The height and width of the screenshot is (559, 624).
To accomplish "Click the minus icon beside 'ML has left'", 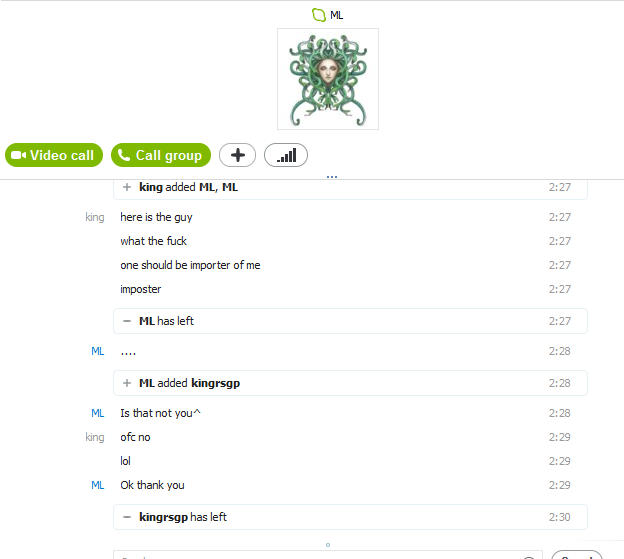I will tap(127, 321).
